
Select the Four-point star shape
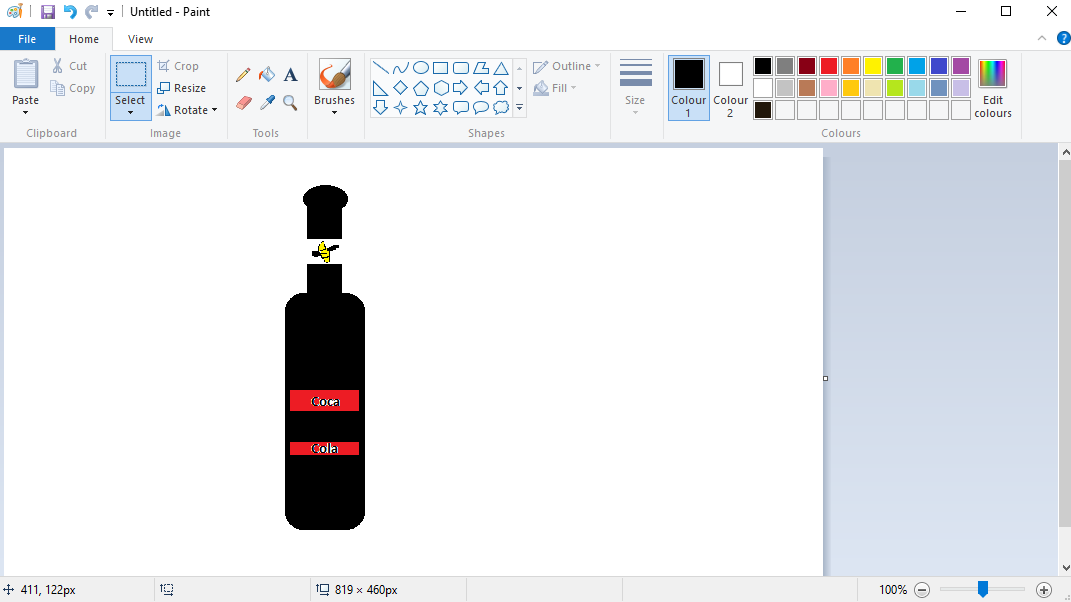click(401, 107)
